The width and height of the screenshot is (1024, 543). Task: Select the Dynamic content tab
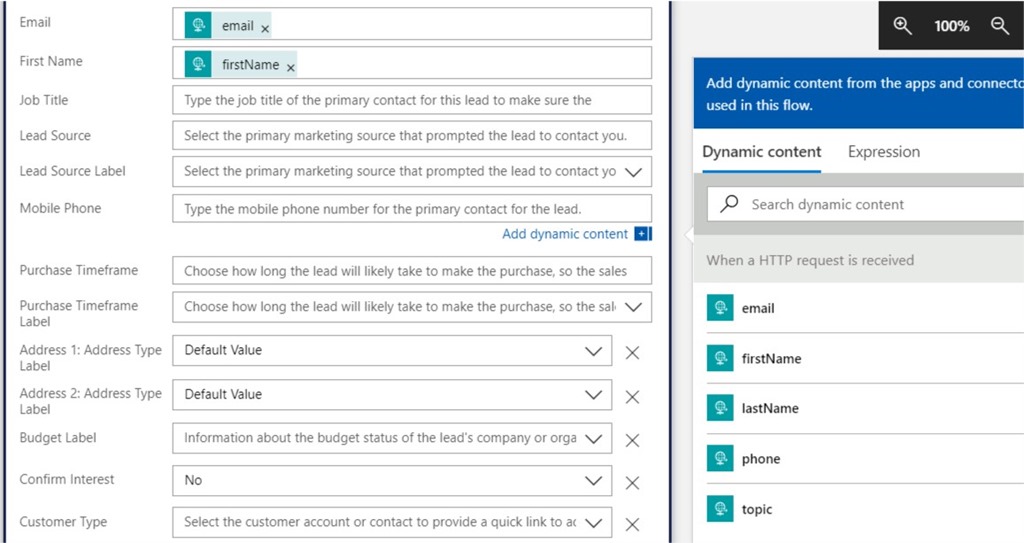pyautogui.click(x=761, y=152)
